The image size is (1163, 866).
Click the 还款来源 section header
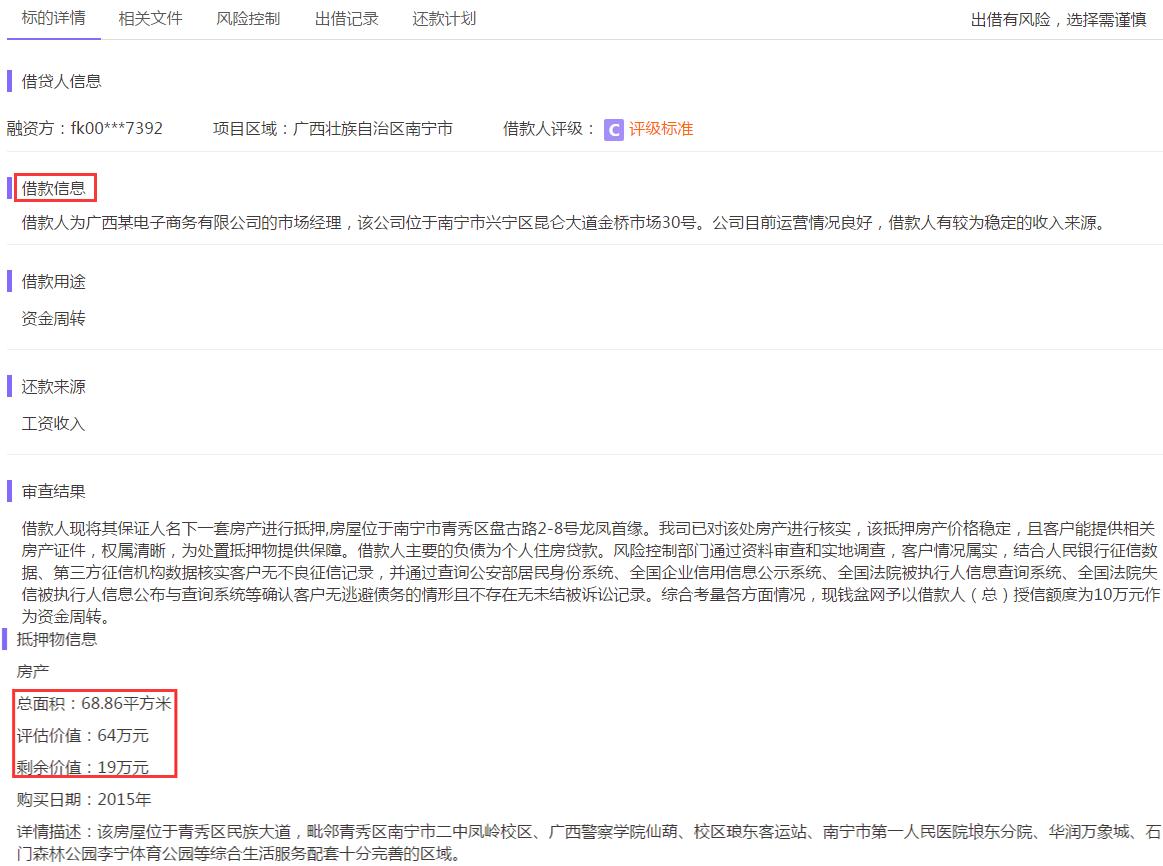53,385
